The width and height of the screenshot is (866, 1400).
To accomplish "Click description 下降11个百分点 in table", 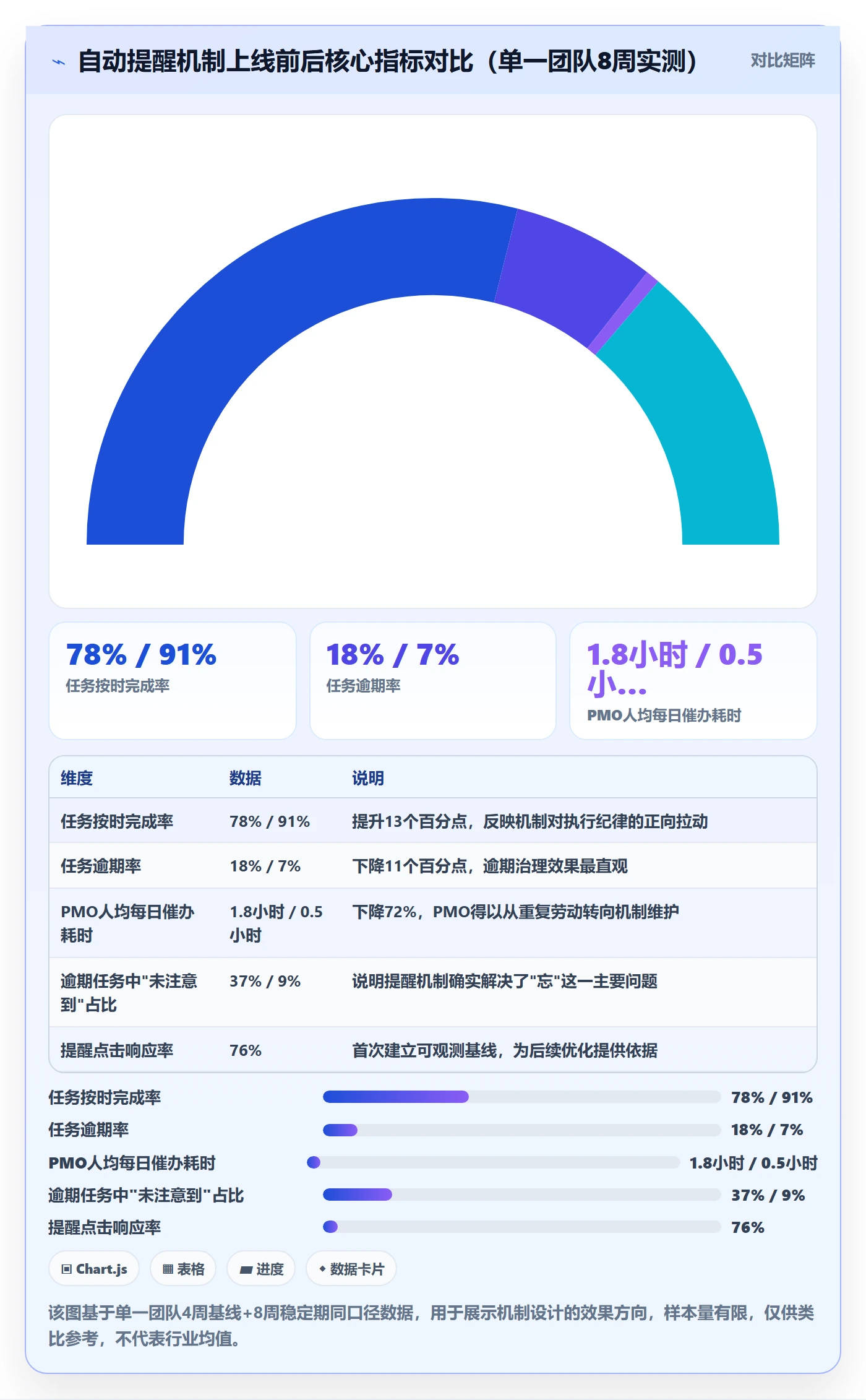I will pos(490,866).
